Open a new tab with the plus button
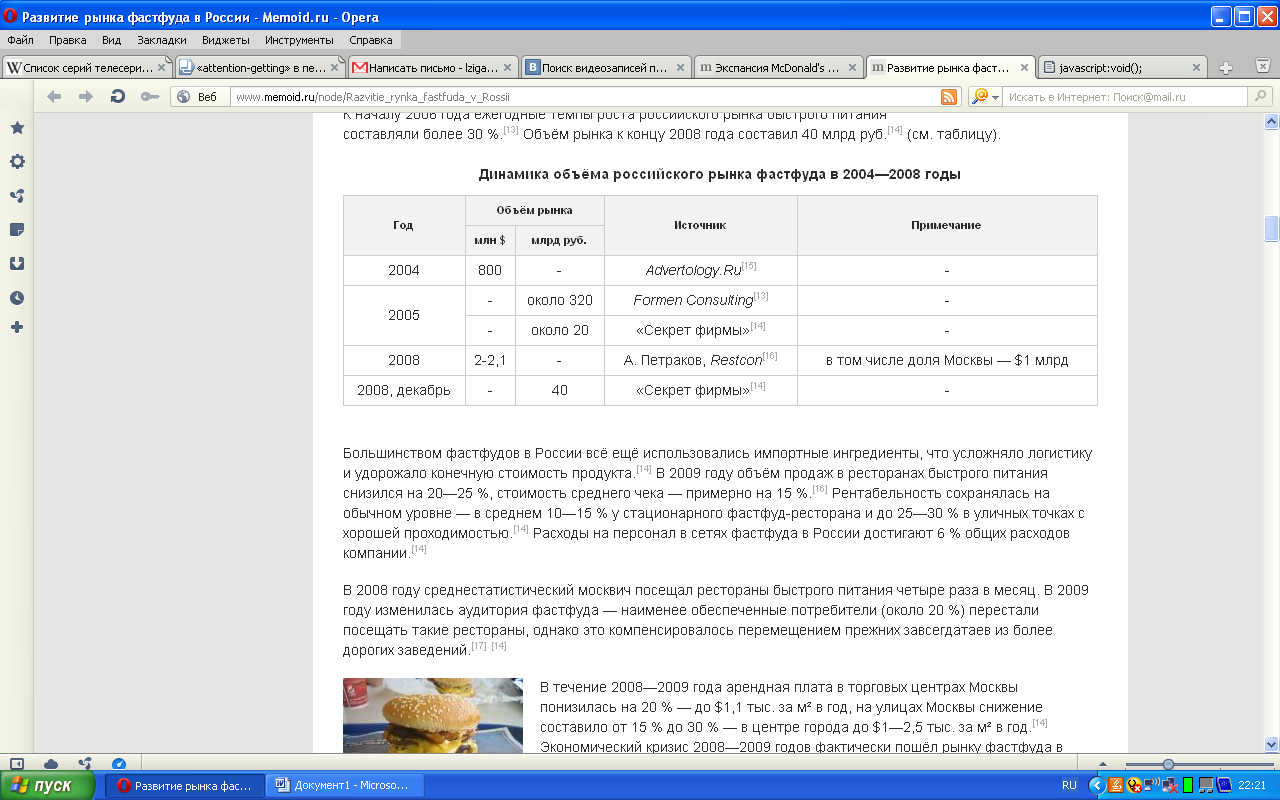The height and width of the screenshot is (800, 1280). tap(1226, 68)
